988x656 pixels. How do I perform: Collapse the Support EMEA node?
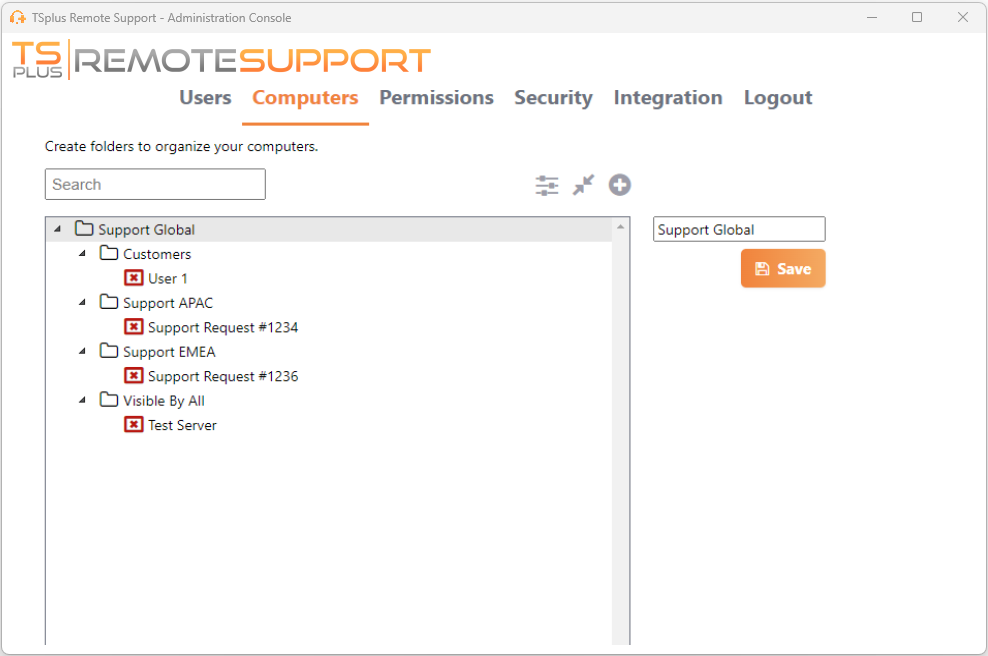[83, 351]
